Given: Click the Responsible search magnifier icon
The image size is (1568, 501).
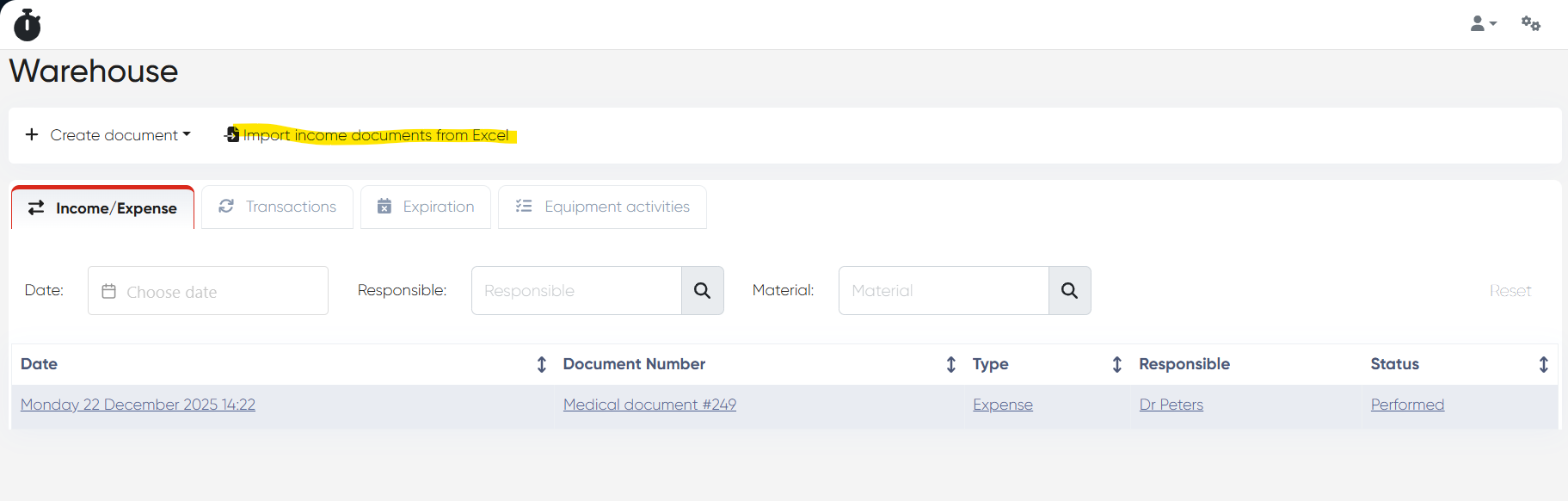Looking at the screenshot, I should (x=702, y=291).
